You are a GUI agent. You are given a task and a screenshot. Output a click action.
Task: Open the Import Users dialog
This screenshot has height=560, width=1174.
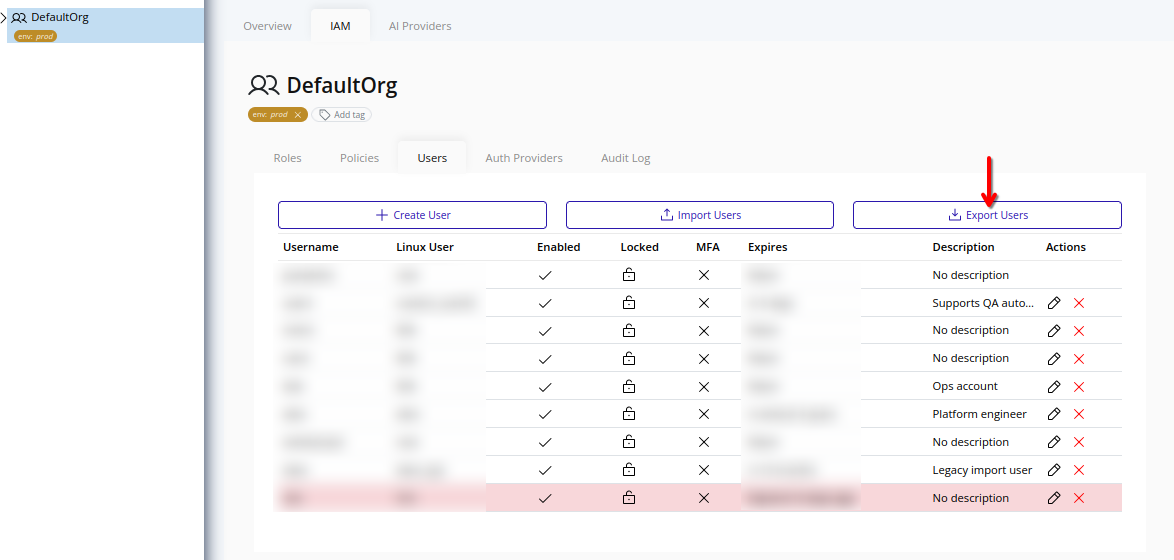(699, 215)
